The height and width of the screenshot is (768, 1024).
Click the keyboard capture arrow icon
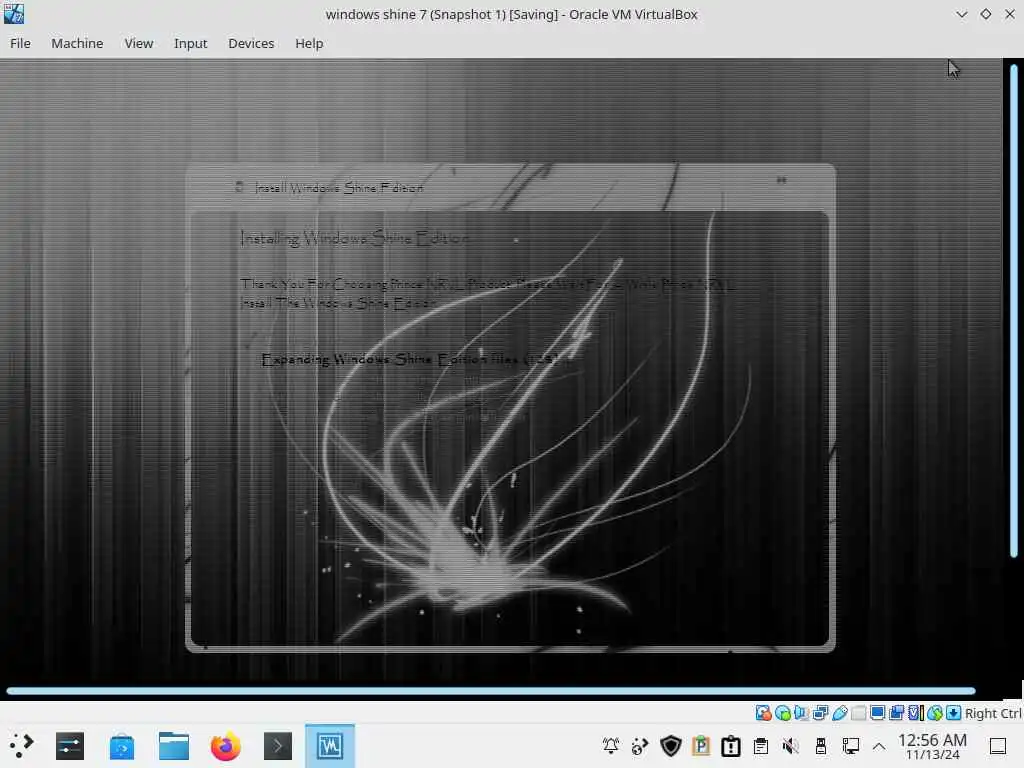coord(953,713)
